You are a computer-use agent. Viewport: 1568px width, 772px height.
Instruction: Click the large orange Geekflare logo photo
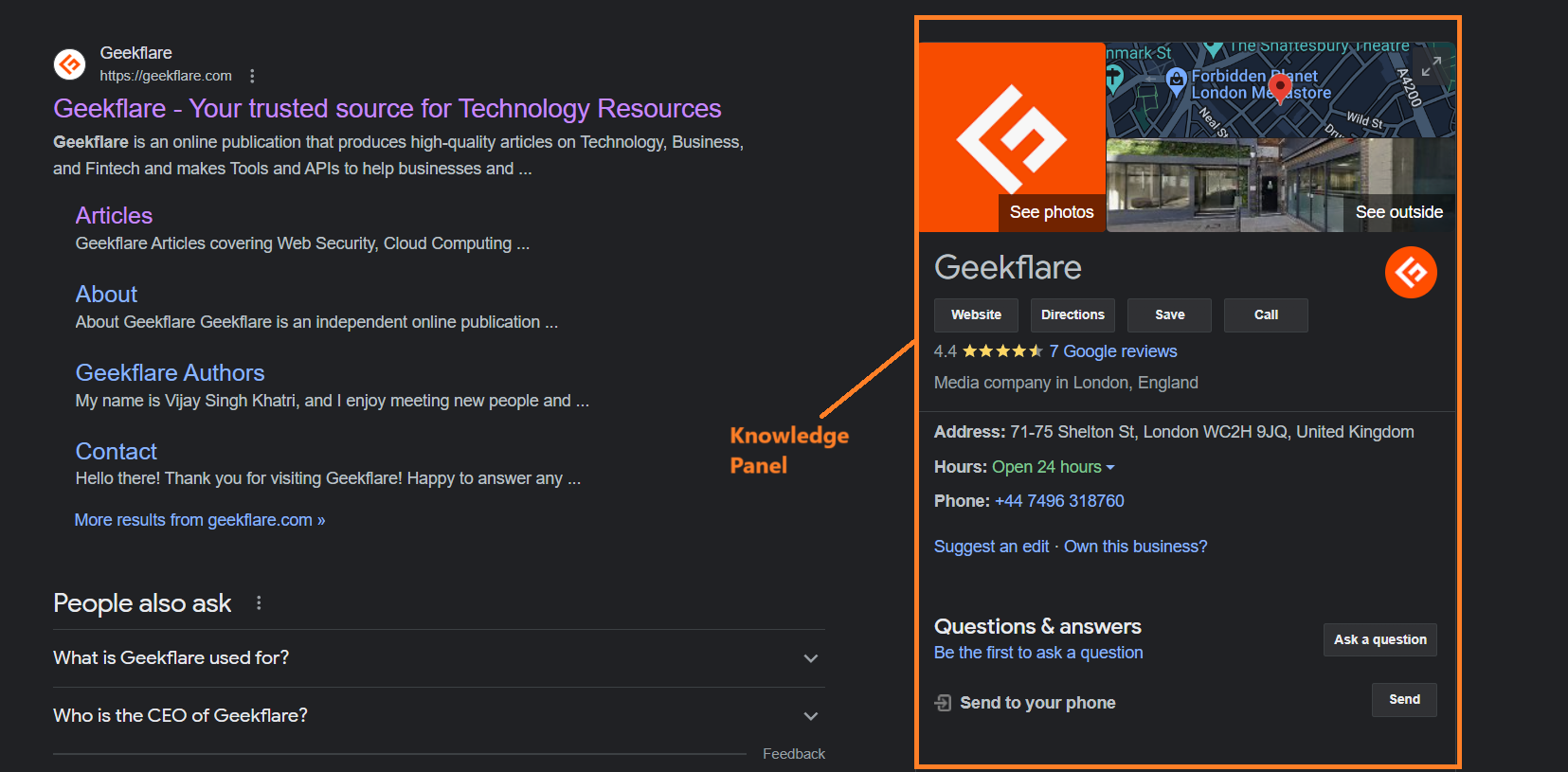[1011, 137]
